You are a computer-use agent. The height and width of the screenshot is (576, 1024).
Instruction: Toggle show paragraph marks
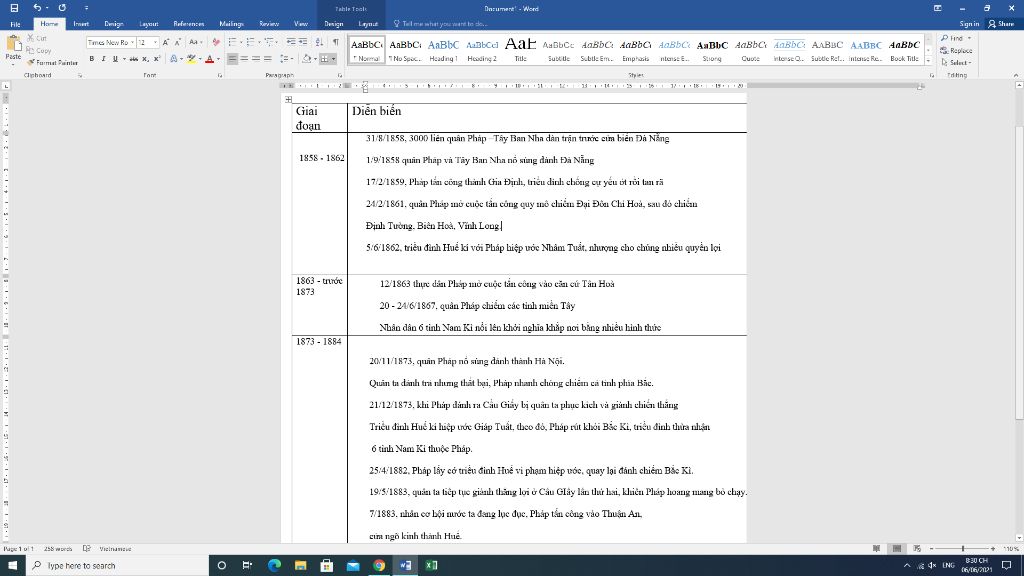pyautogui.click(x=335, y=43)
